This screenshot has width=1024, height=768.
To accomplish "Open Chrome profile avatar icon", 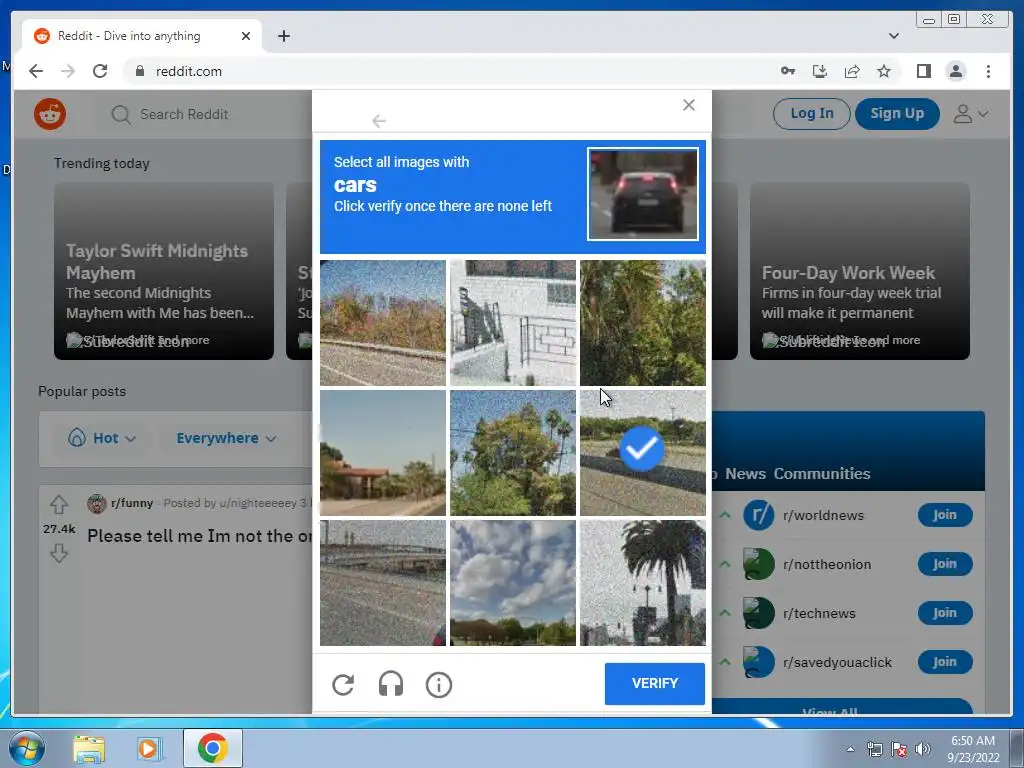I will [x=955, y=71].
